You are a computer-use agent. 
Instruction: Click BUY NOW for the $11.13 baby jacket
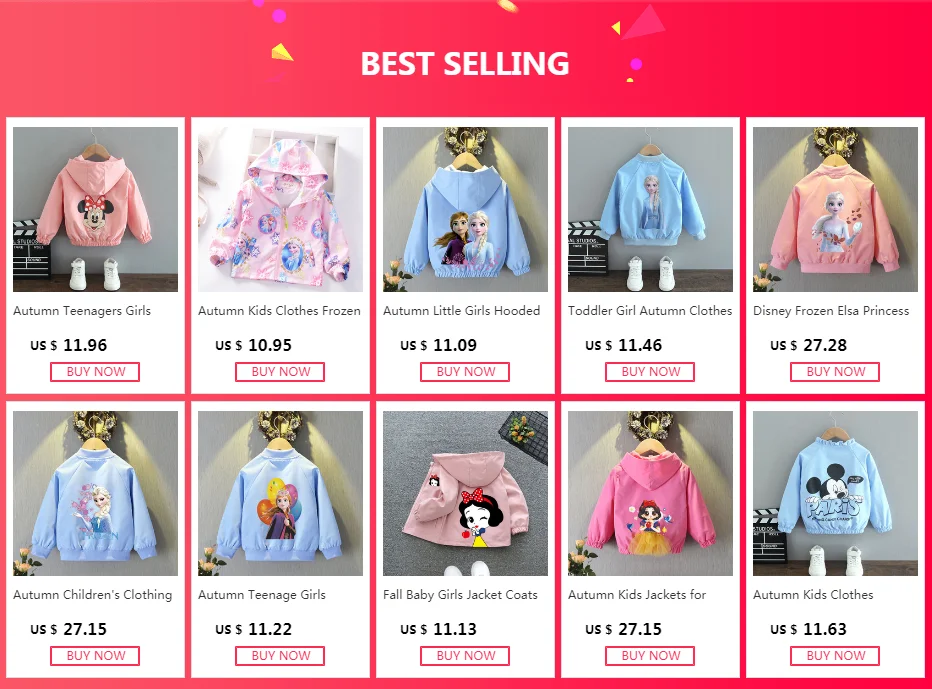465,656
